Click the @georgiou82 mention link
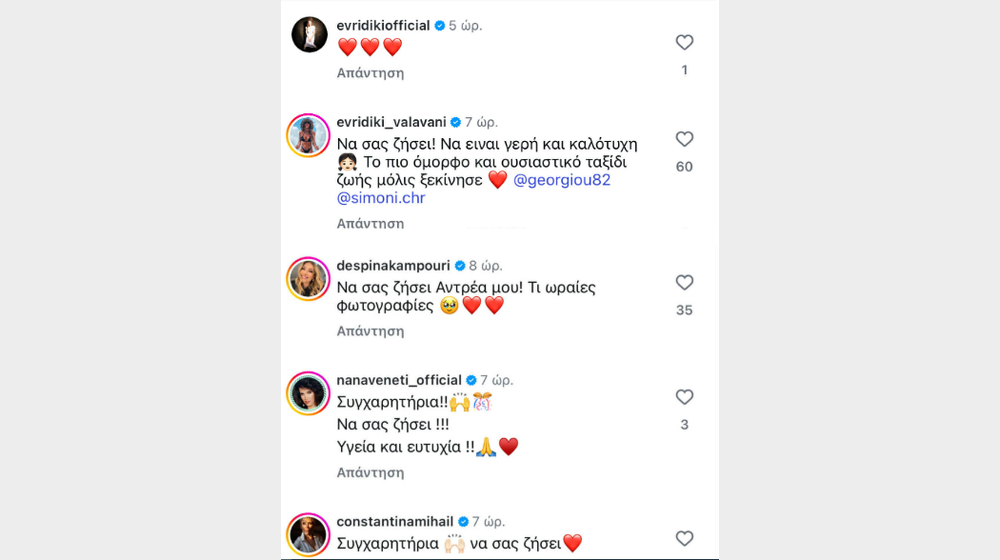 point(562,180)
